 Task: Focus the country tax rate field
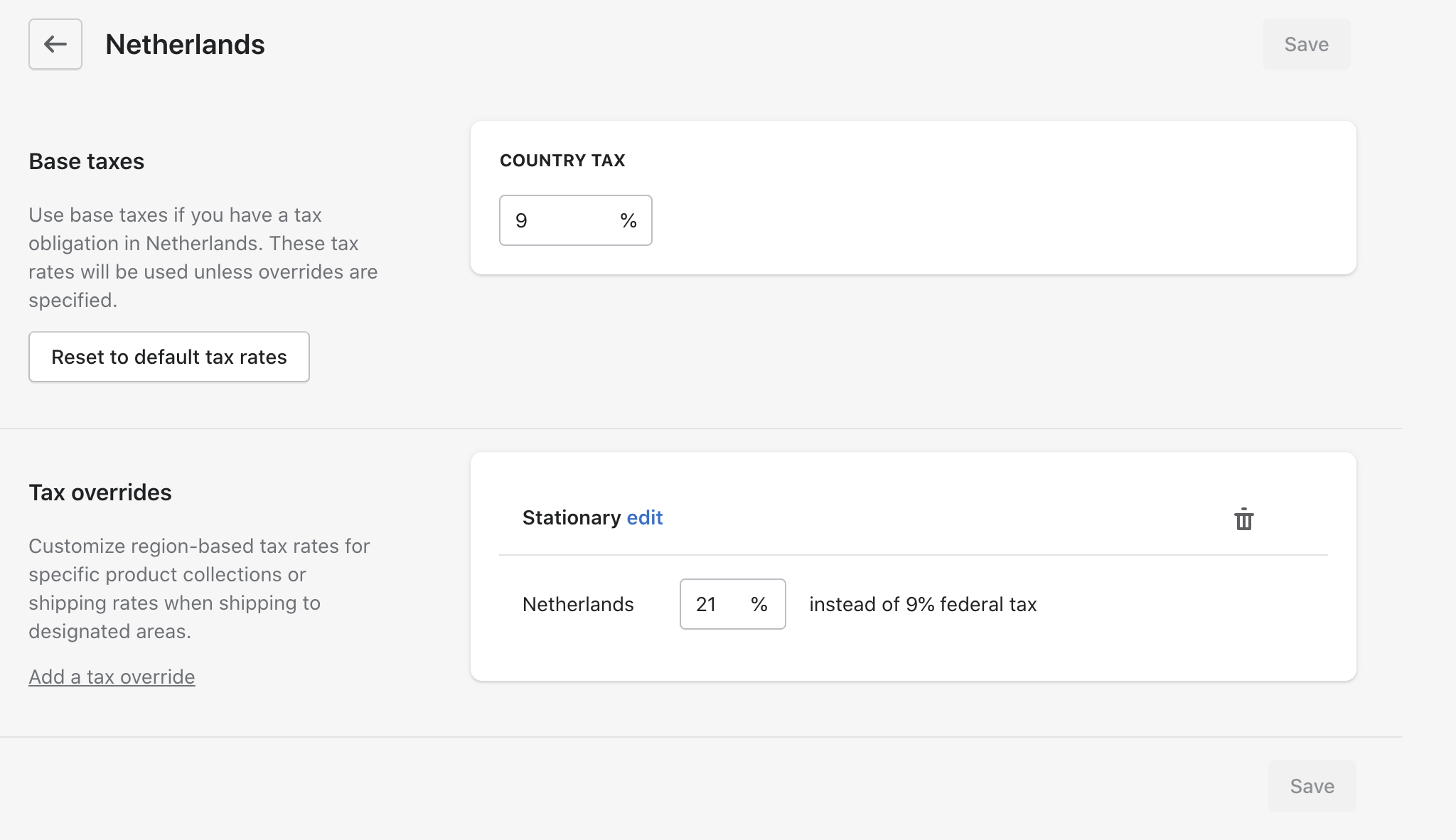click(558, 220)
